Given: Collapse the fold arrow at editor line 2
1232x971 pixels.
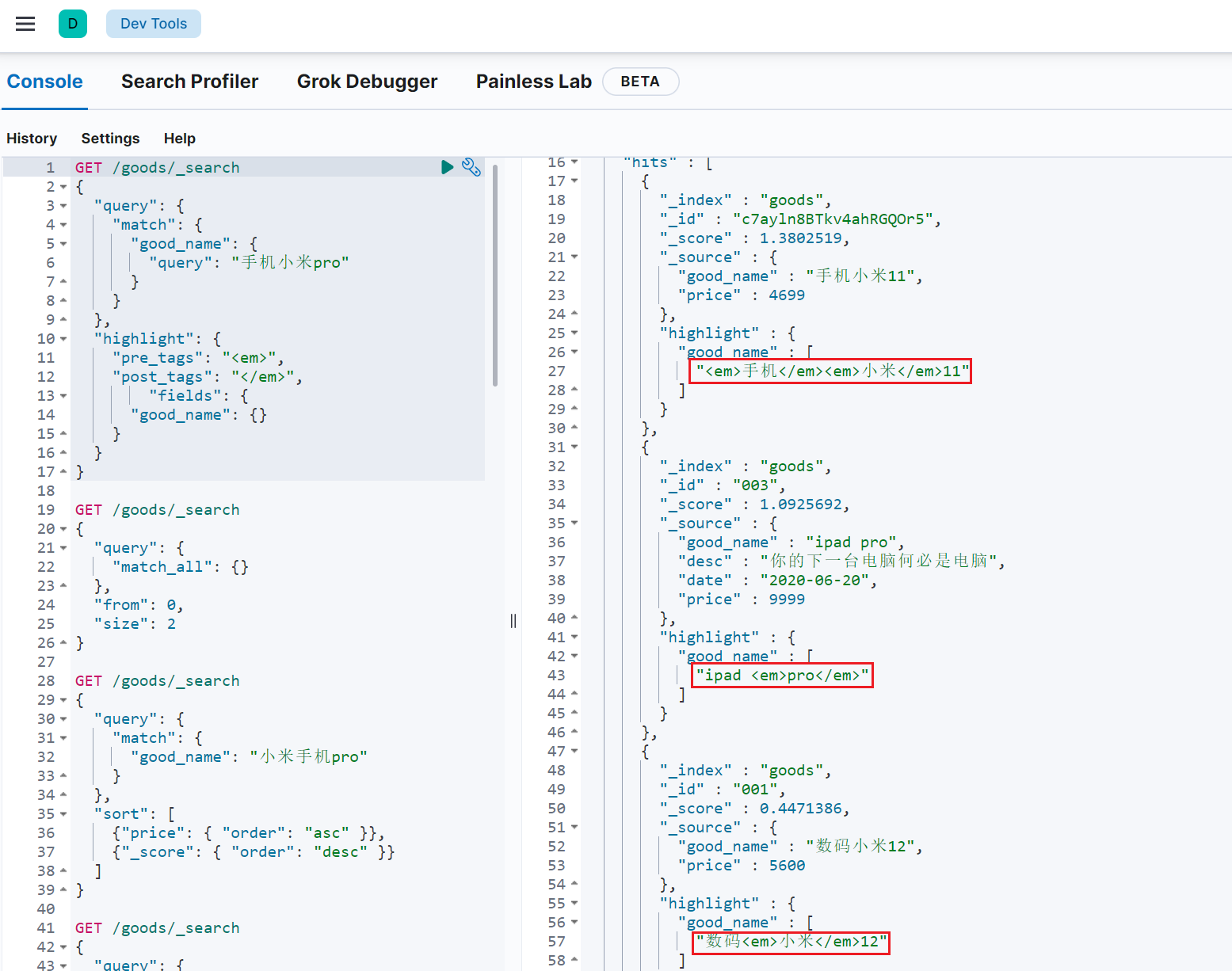Looking at the screenshot, I should [63, 187].
